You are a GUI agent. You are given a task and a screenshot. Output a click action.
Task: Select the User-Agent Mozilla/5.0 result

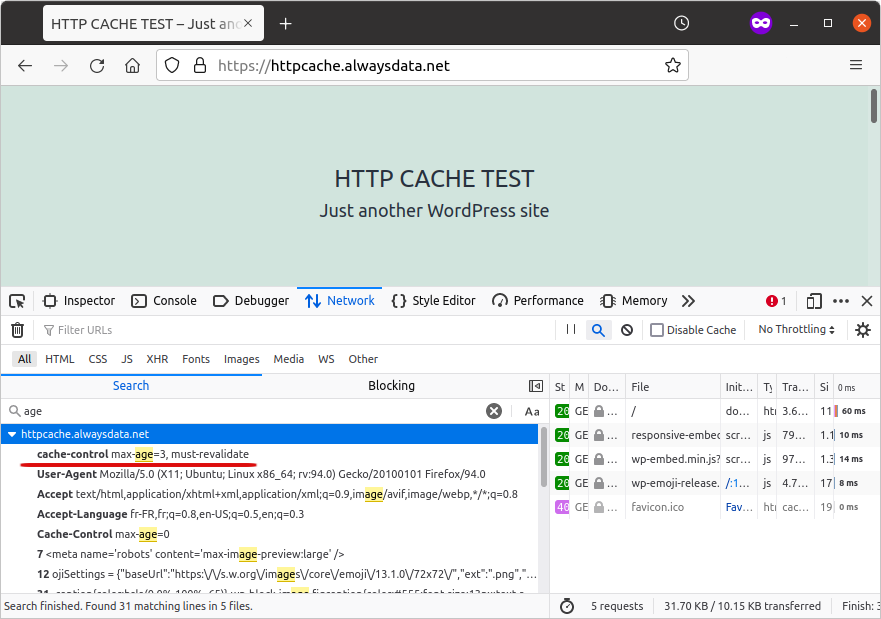(270, 474)
